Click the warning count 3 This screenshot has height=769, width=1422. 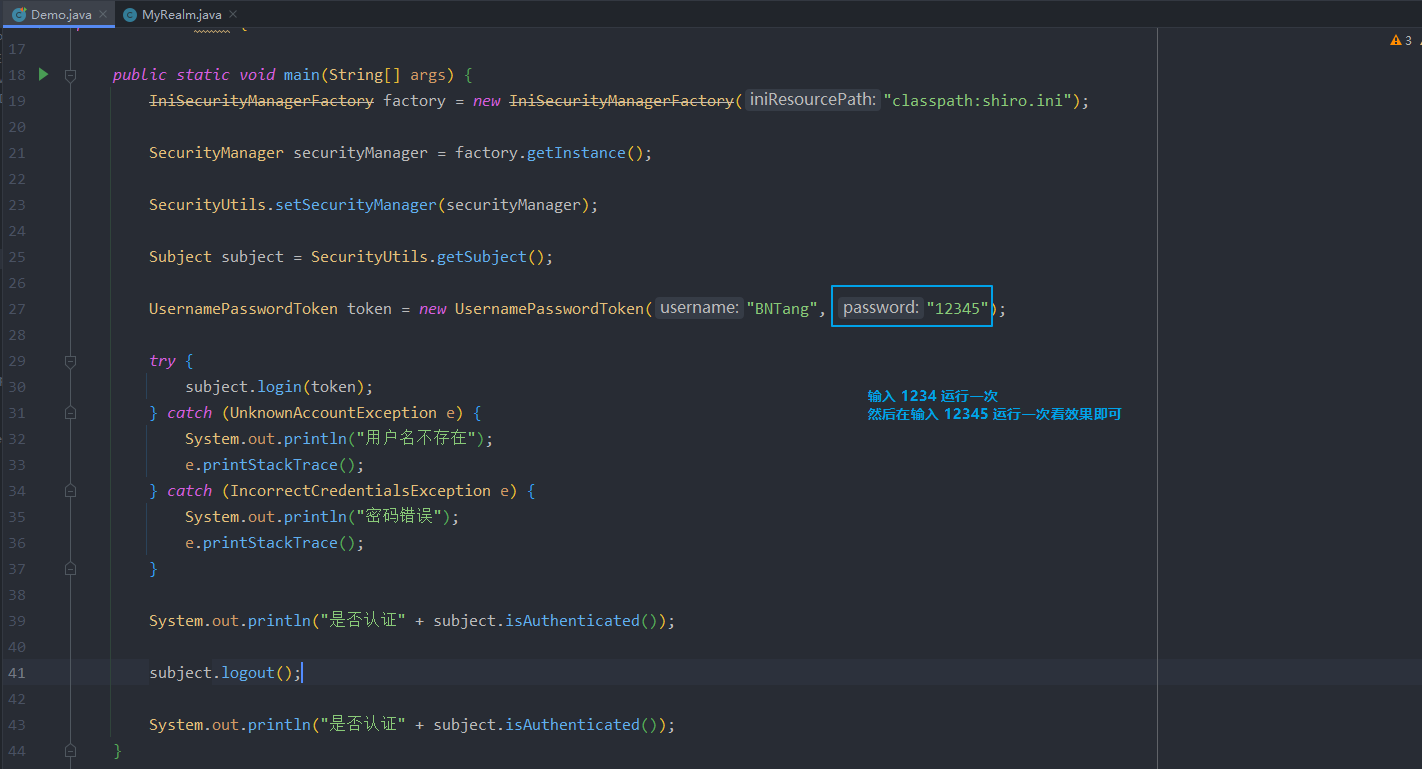[1408, 41]
